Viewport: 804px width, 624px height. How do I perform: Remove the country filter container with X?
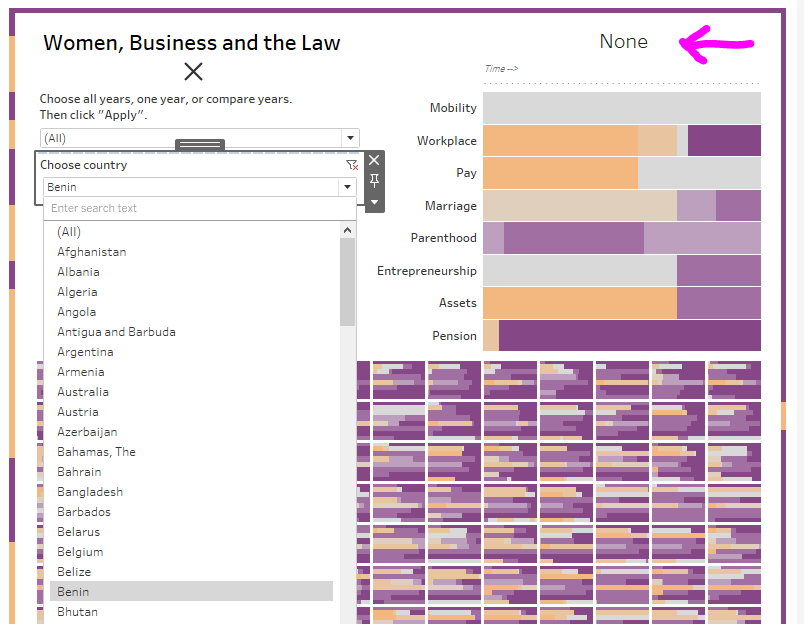point(374,160)
